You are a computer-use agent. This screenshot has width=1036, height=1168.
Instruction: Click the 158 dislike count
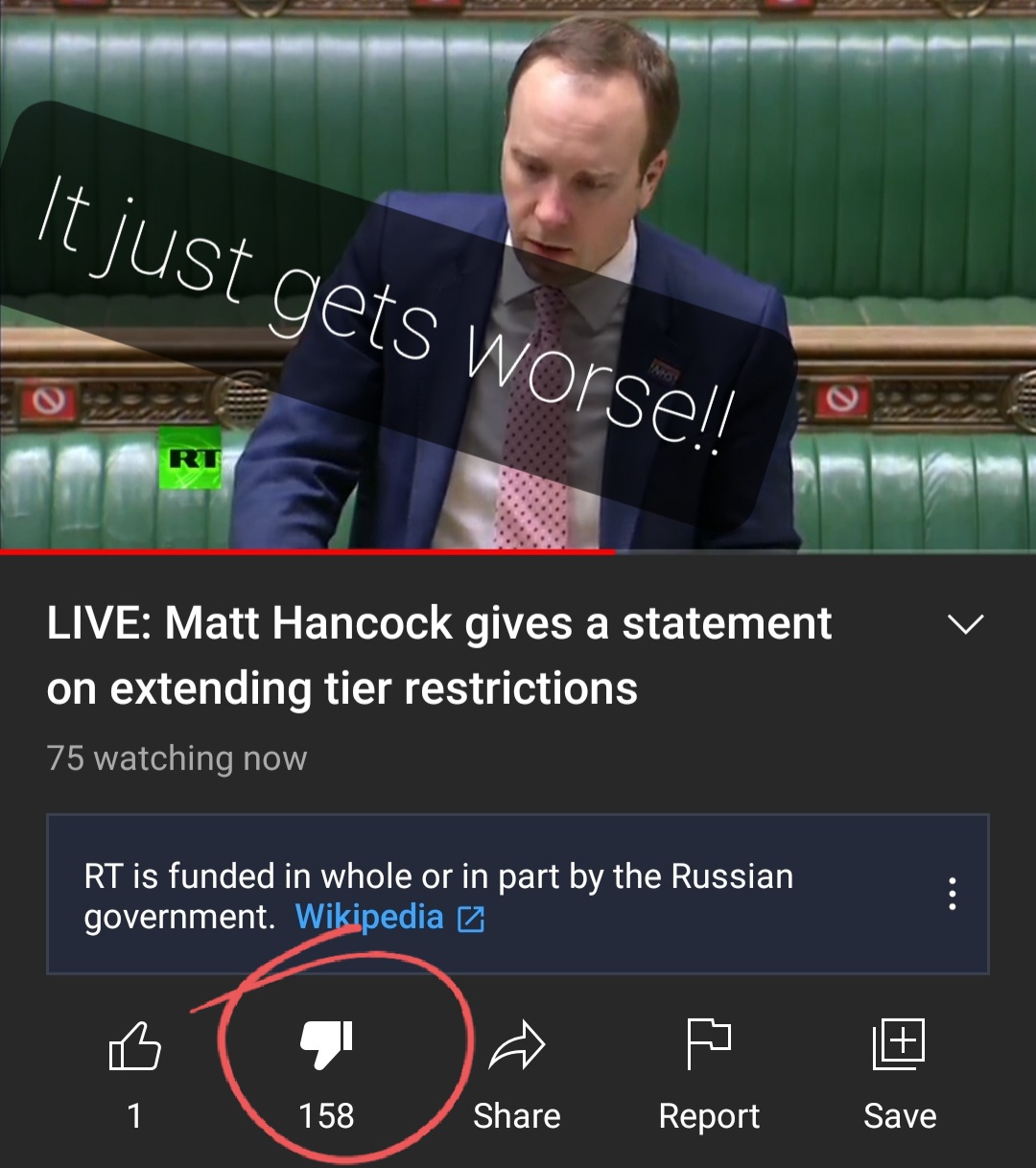(x=327, y=1116)
